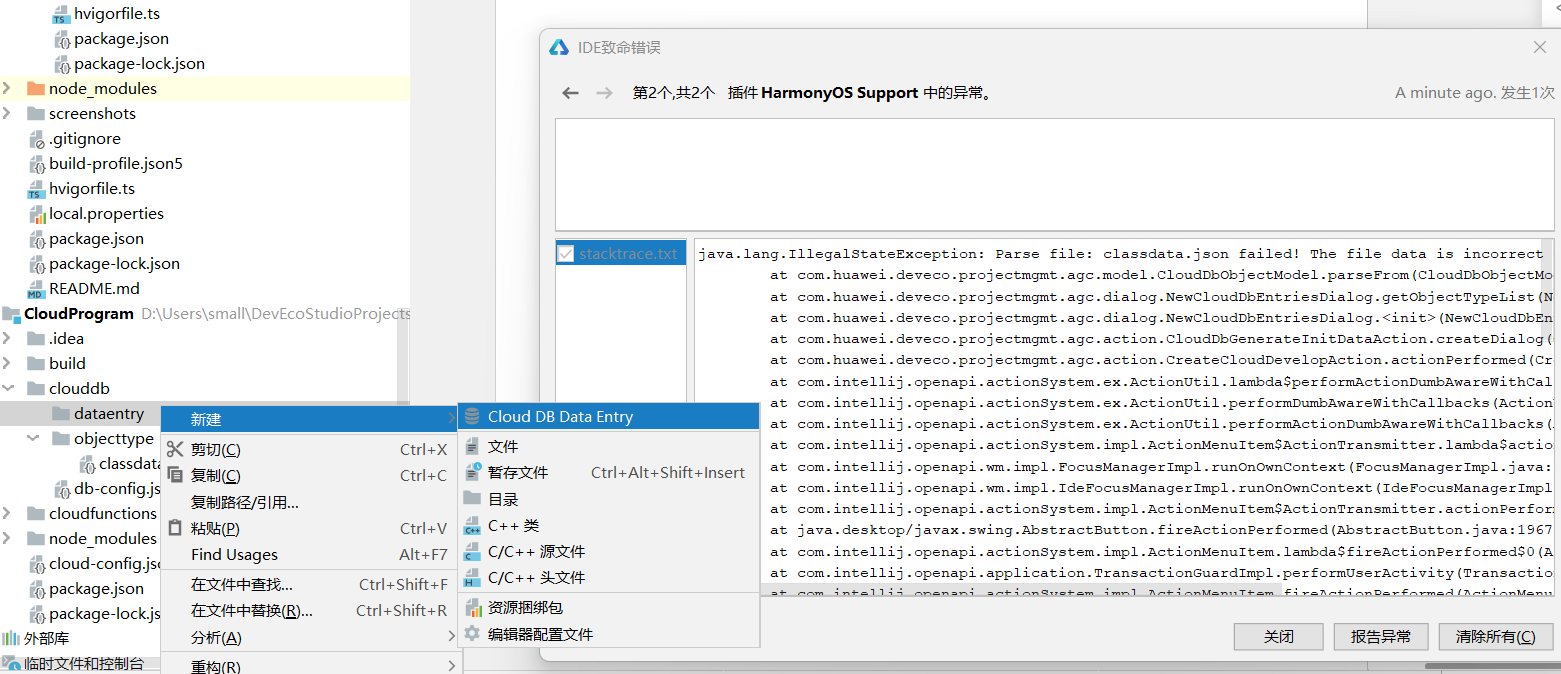The height and width of the screenshot is (674, 1561).
Task: Click the .gitignore file icon
Action: click(x=36, y=139)
